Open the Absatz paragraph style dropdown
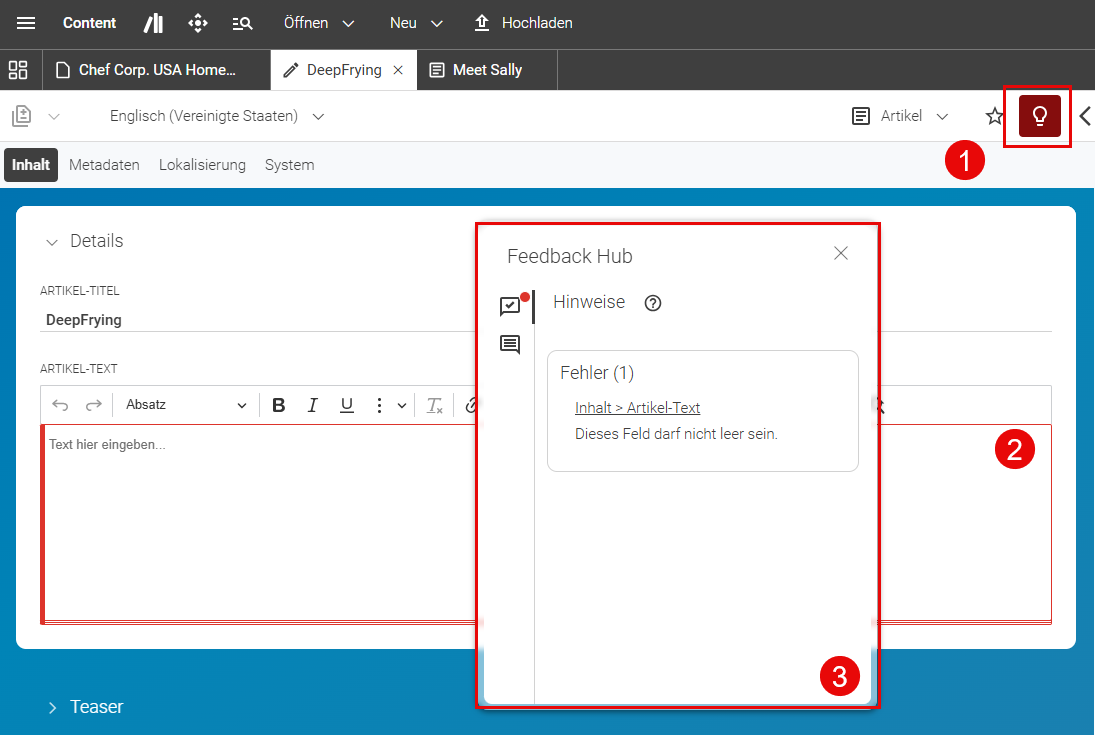The width and height of the screenshot is (1095, 735). click(x=186, y=405)
